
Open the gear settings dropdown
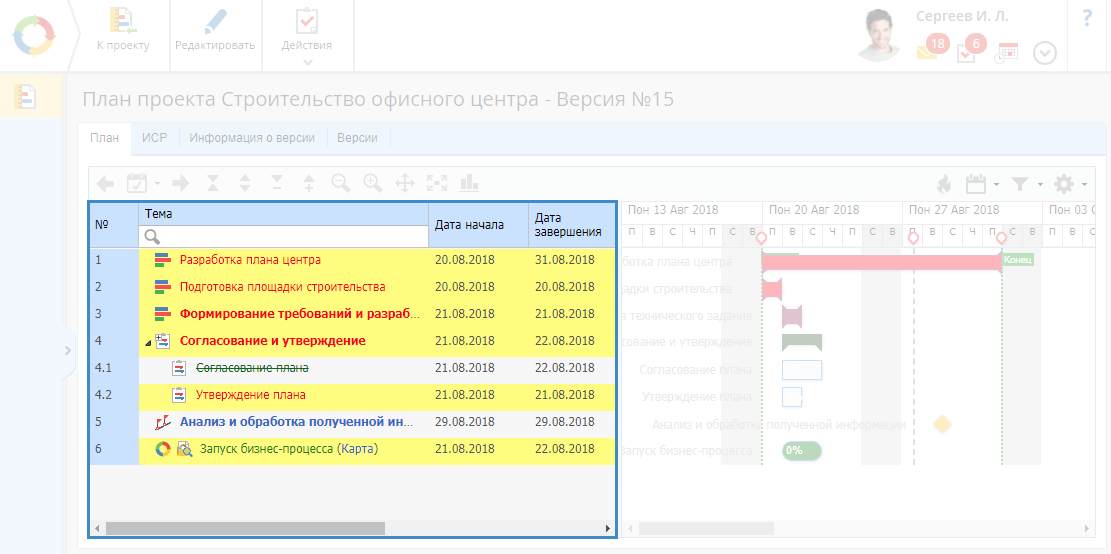click(1069, 184)
